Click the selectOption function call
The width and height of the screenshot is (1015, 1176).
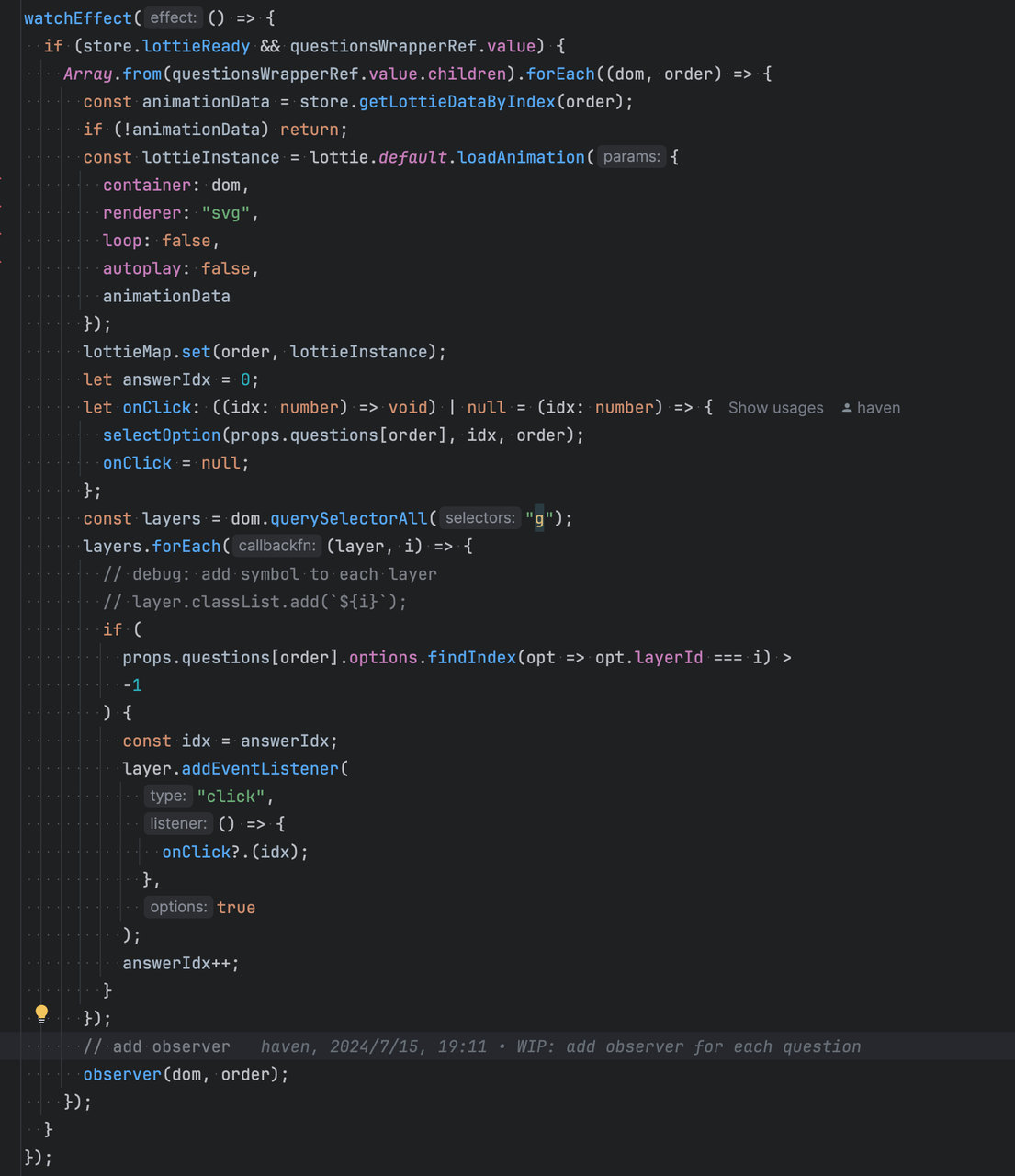pyautogui.click(x=162, y=435)
